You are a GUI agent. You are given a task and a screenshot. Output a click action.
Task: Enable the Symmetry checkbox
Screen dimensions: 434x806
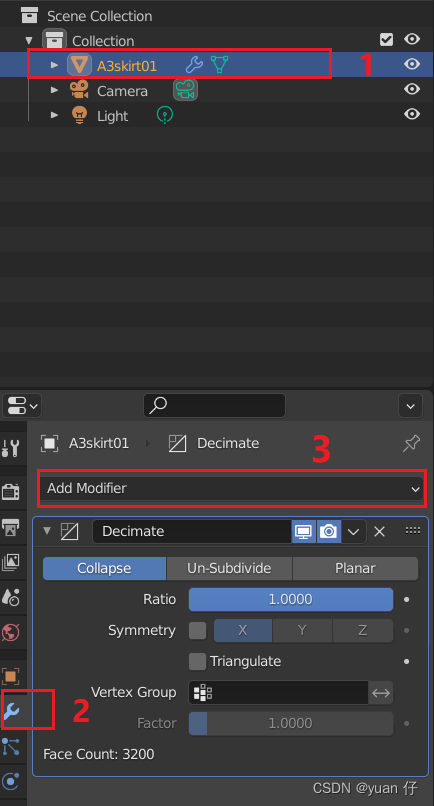coord(197,631)
